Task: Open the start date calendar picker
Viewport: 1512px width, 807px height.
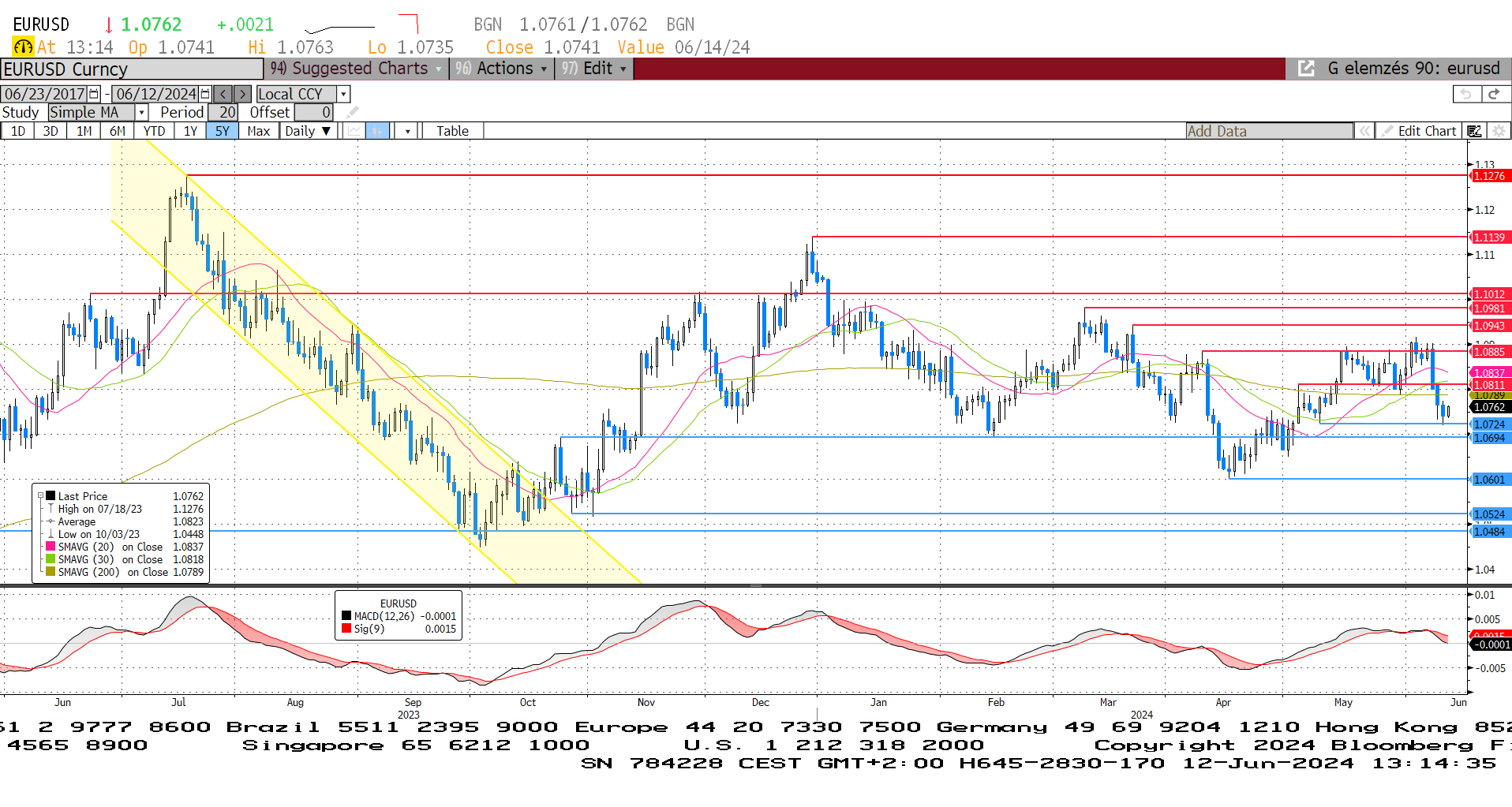Action: coord(94,94)
